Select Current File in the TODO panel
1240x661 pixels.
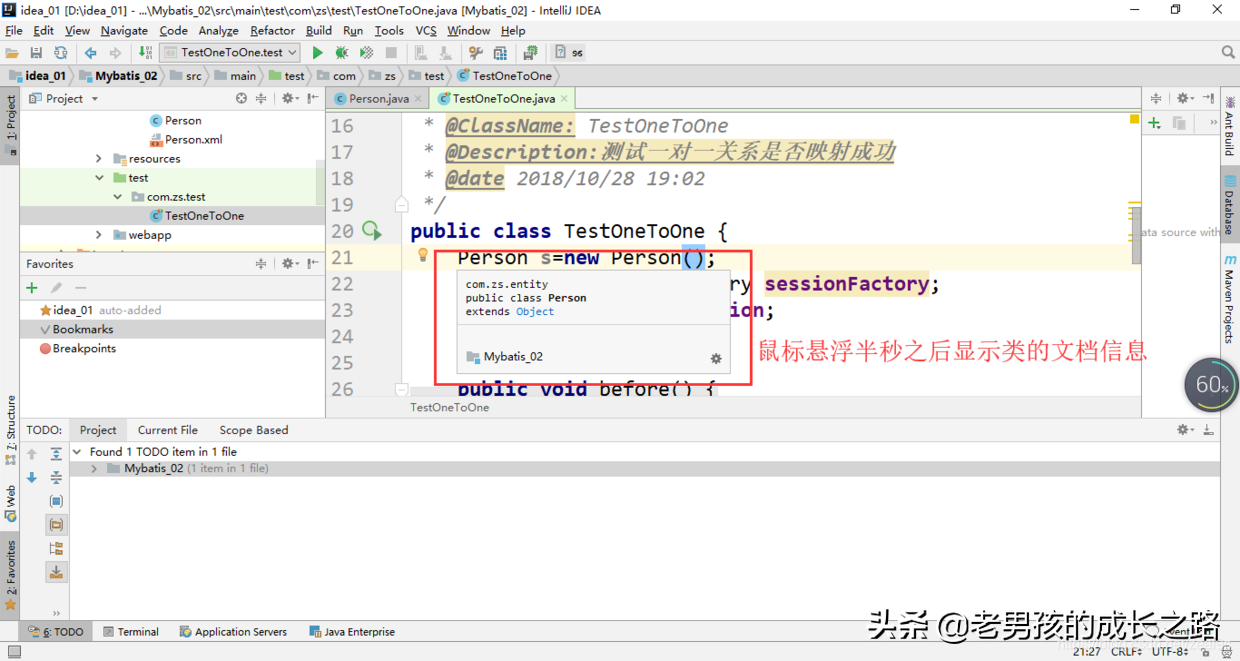tap(167, 429)
